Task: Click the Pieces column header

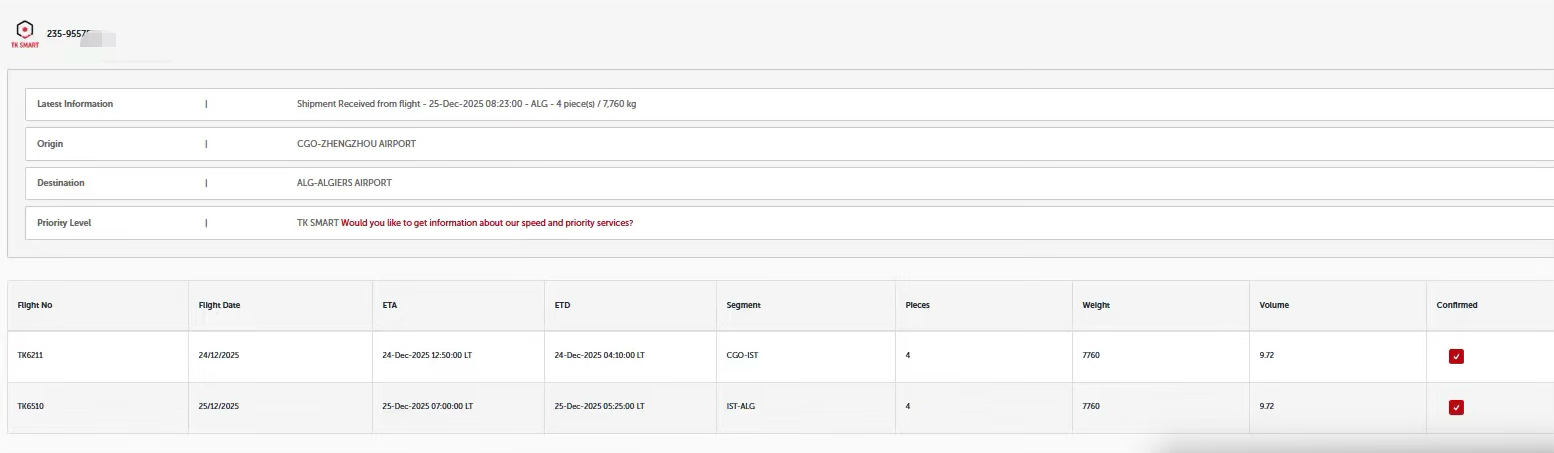Action: [x=917, y=305]
